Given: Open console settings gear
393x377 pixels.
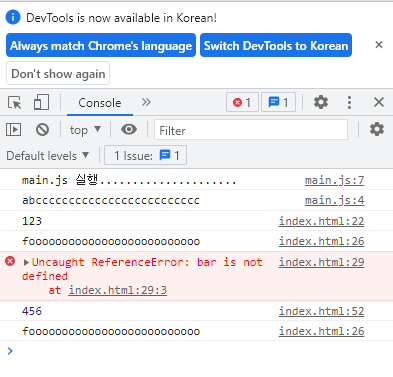Looking at the screenshot, I should point(377,129).
